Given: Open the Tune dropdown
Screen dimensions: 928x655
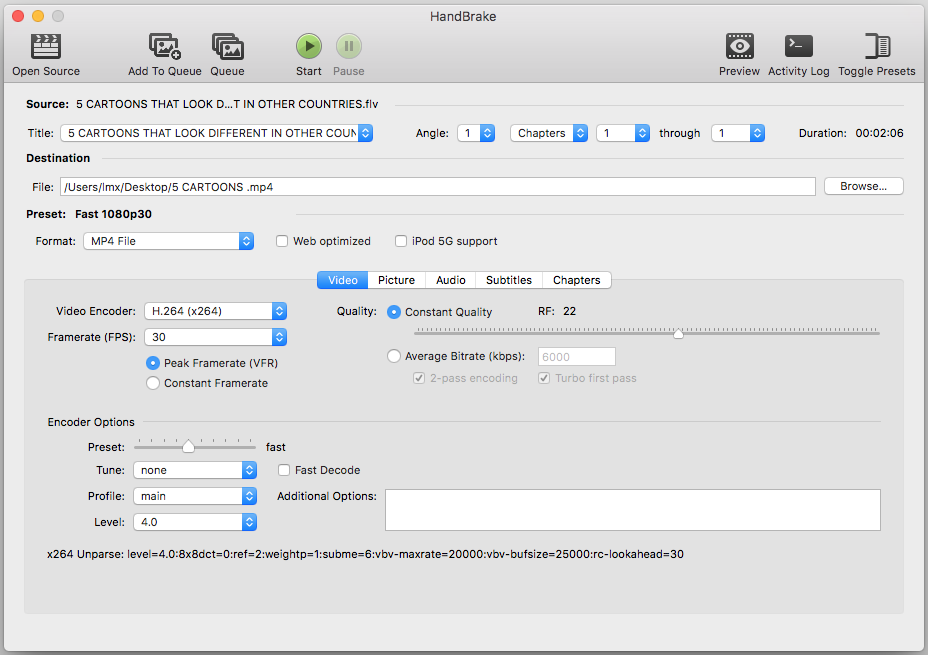Looking at the screenshot, I should point(195,470).
